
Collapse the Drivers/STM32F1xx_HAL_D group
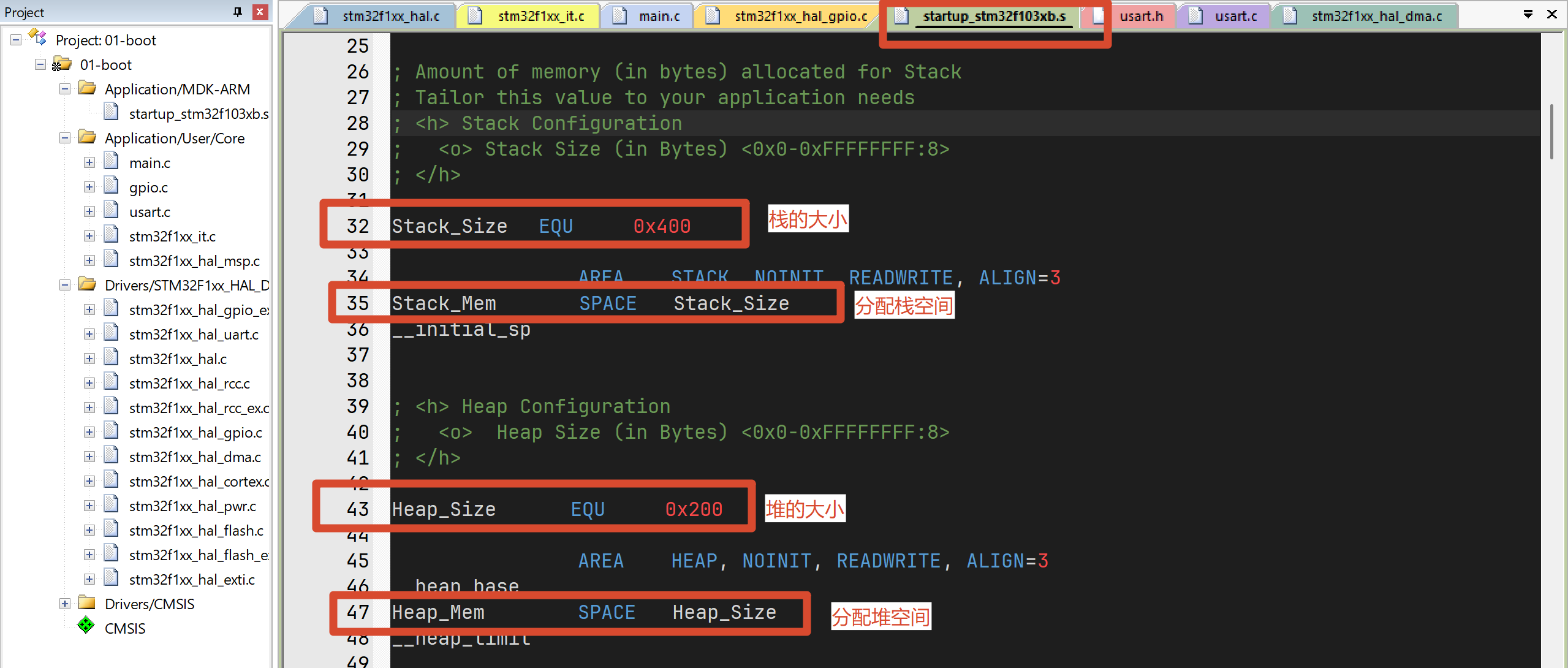(x=65, y=285)
